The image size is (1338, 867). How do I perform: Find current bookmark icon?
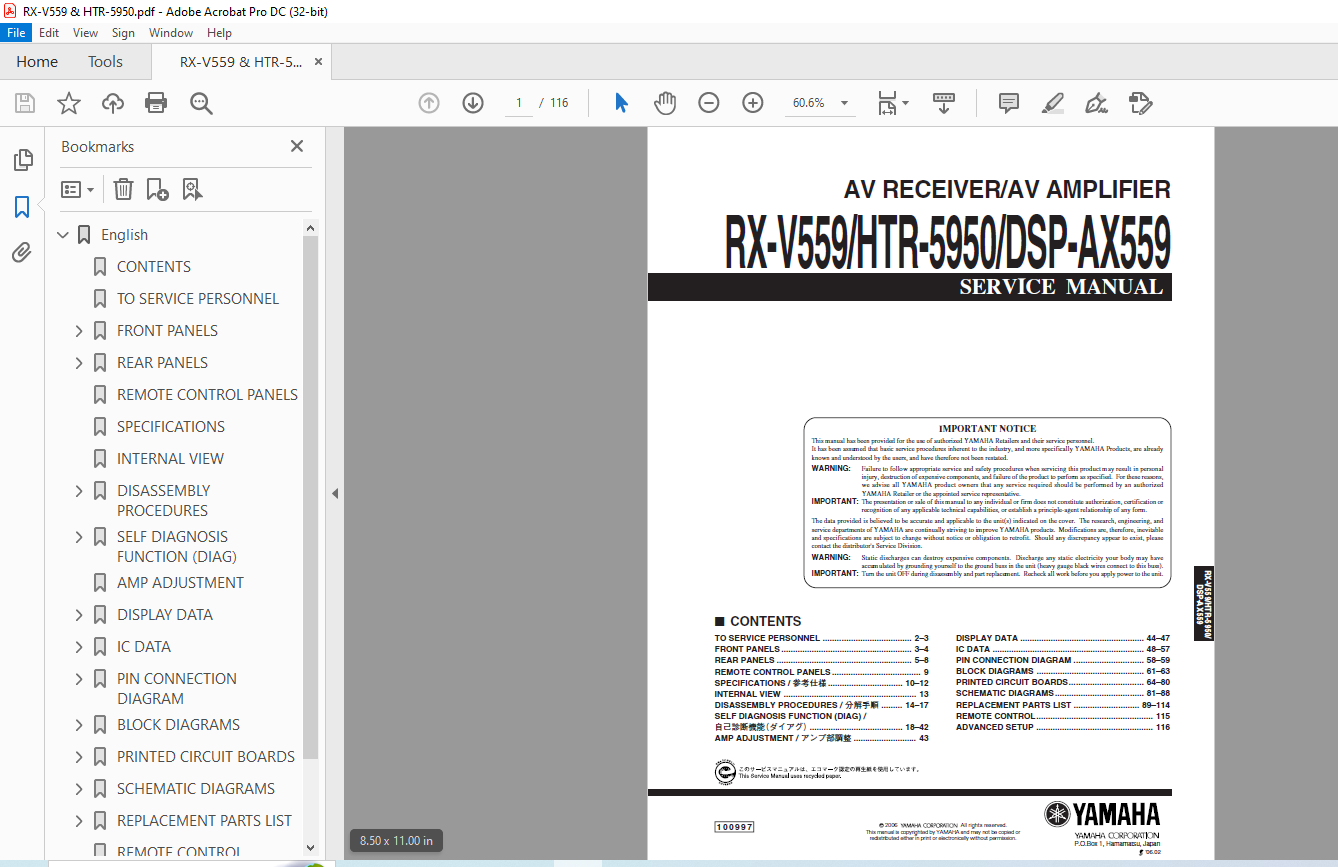pyautogui.click(x=192, y=189)
